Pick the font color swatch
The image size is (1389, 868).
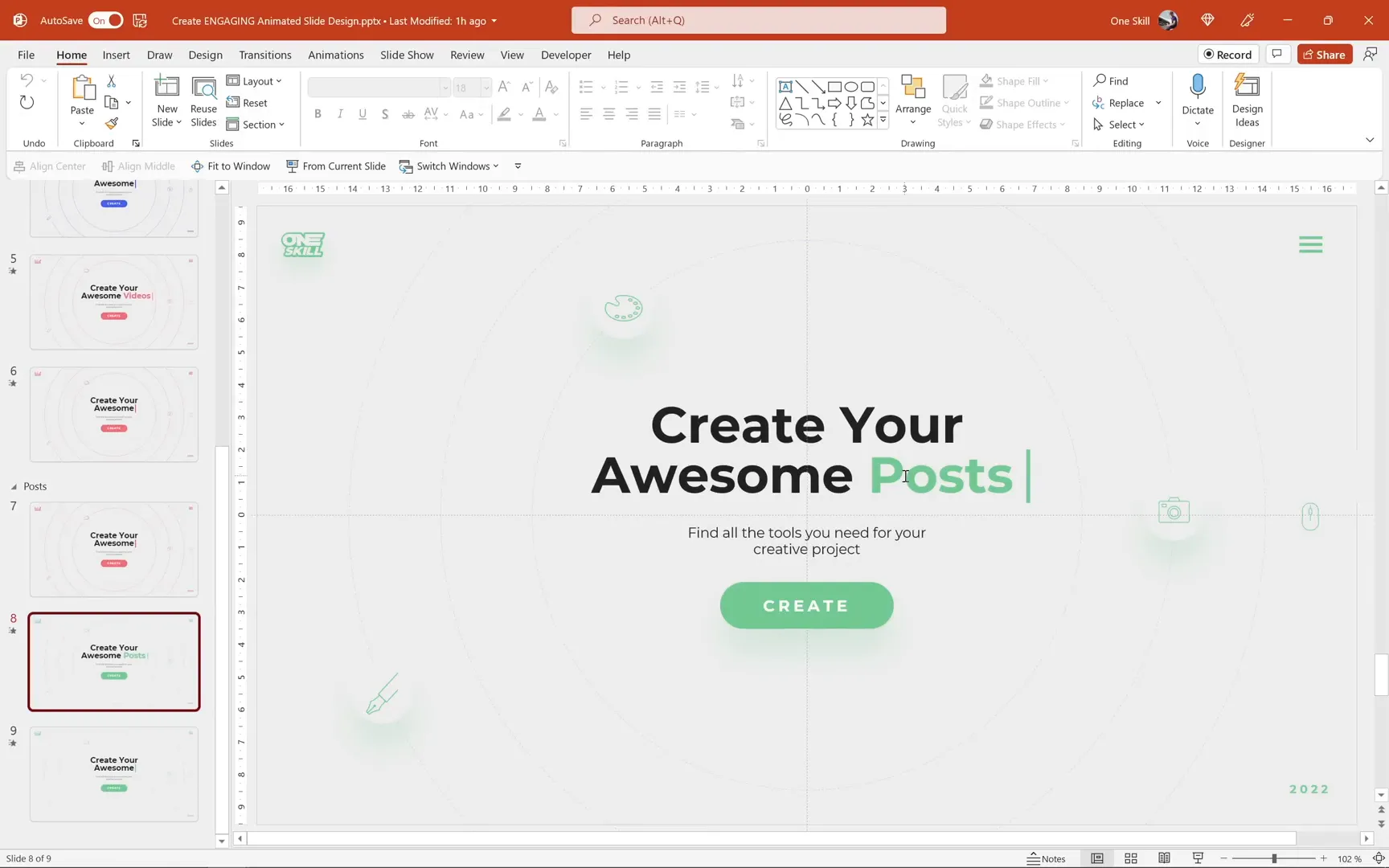point(539,114)
